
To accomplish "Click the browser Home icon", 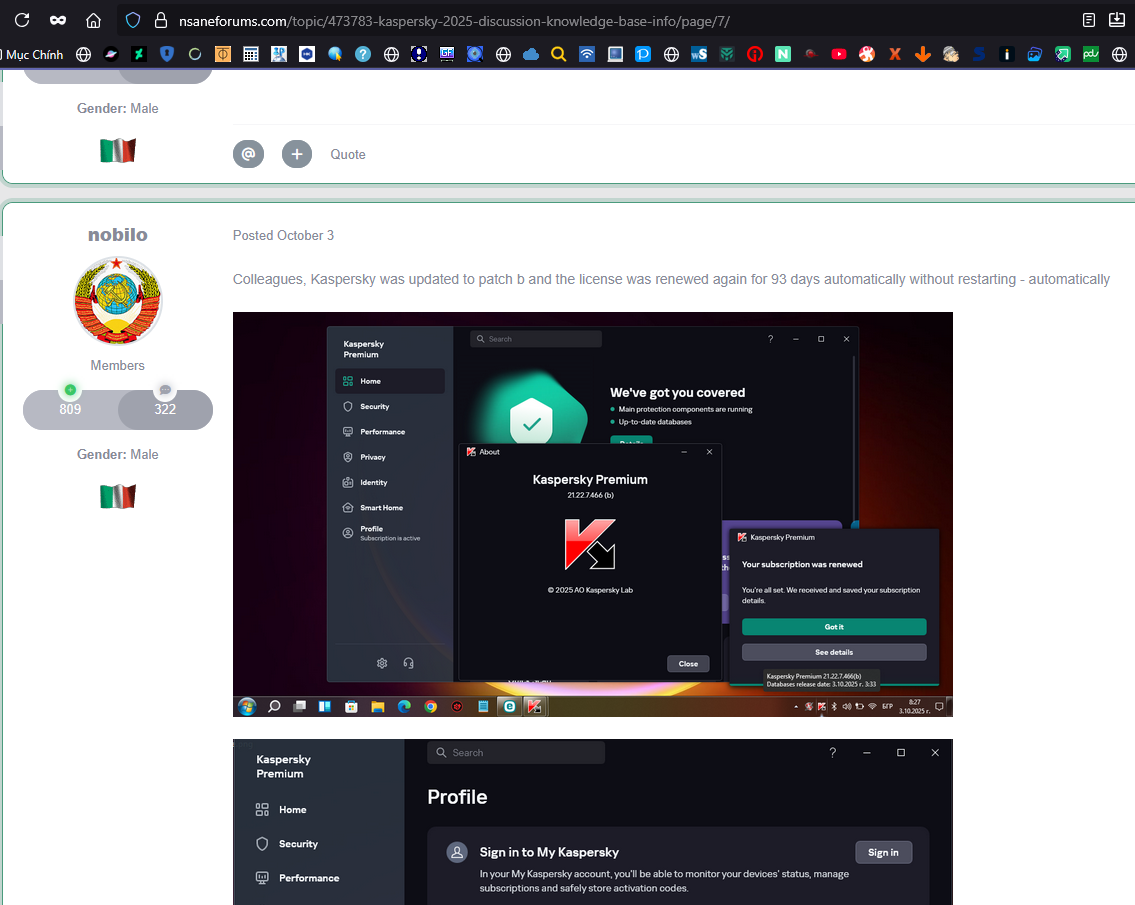I will click(93, 20).
